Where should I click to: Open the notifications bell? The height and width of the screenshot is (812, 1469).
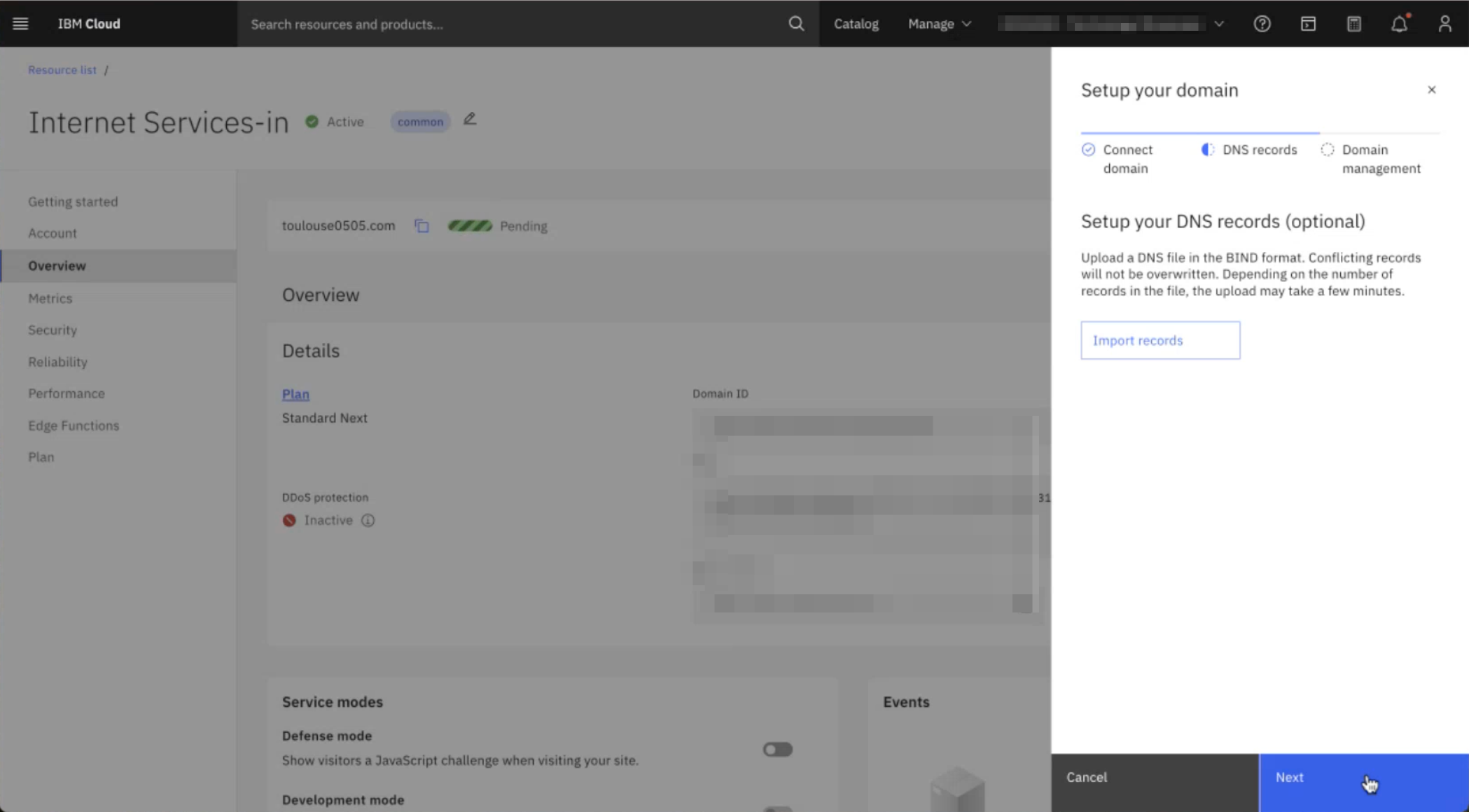click(x=1399, y=24)
